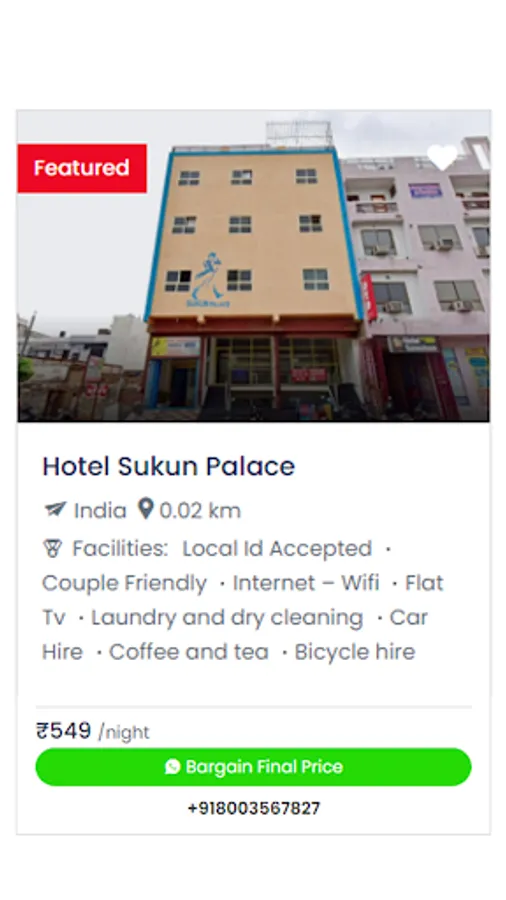
Task: Click the facilities medal icon
Action: point(52,549)
